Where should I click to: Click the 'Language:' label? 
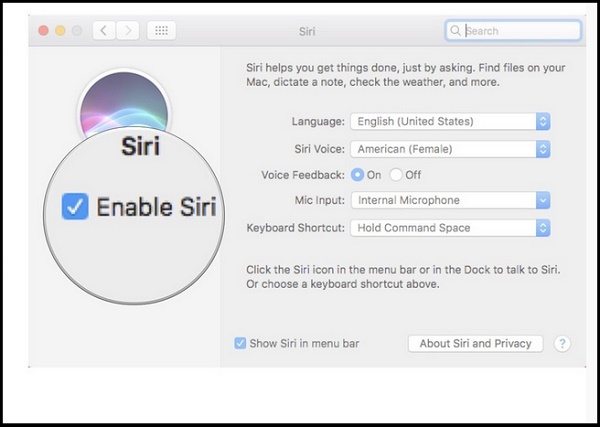(x=318, y=122)
